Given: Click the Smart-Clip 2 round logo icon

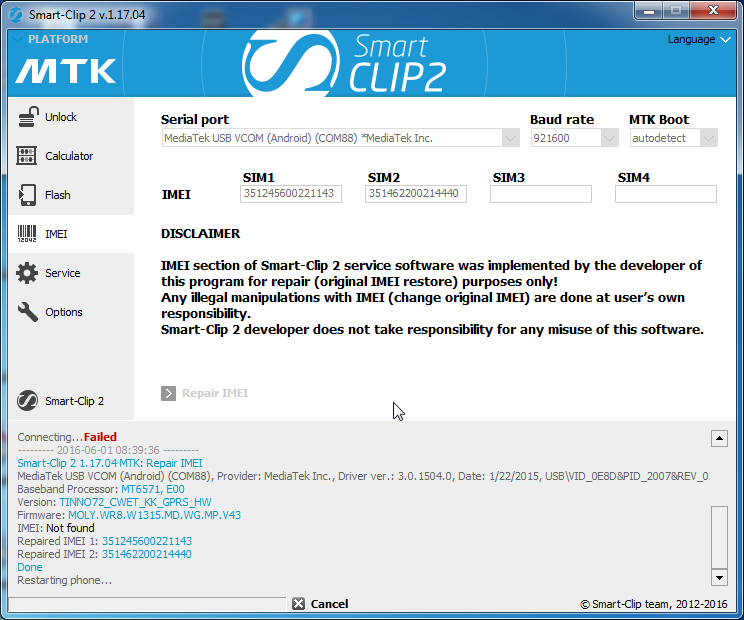Looking at the screenshot, I should (28, 401).
